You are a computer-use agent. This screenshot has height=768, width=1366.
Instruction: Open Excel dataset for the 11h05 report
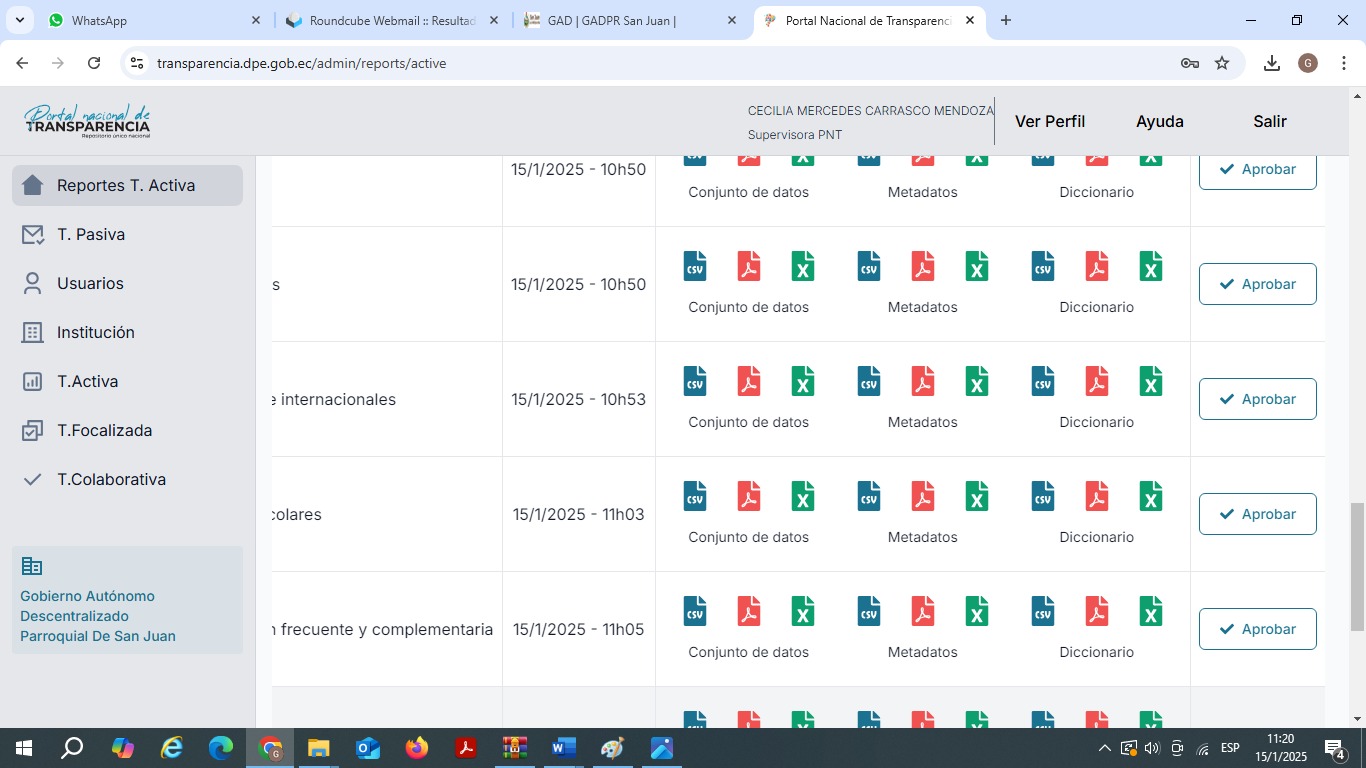(802, 611)
